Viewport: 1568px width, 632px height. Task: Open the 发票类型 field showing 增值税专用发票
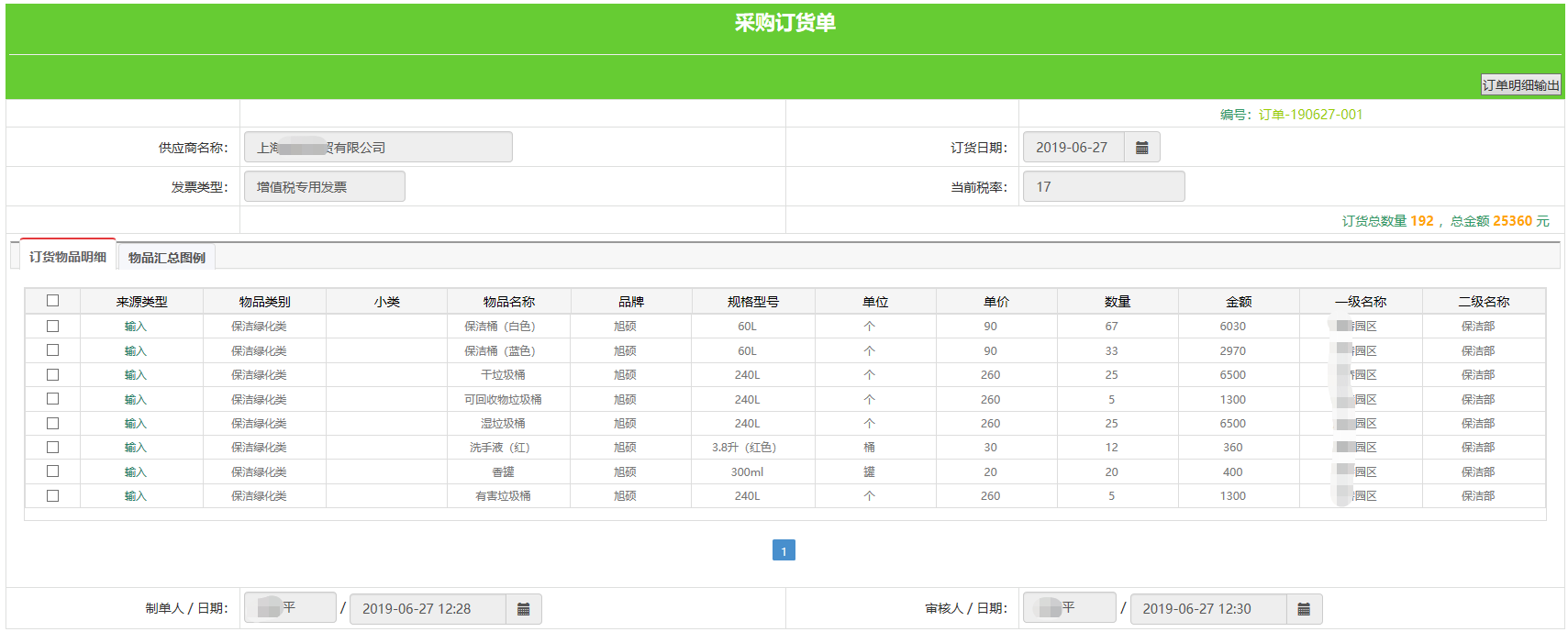pyautogui.click(x=324, y=187)
